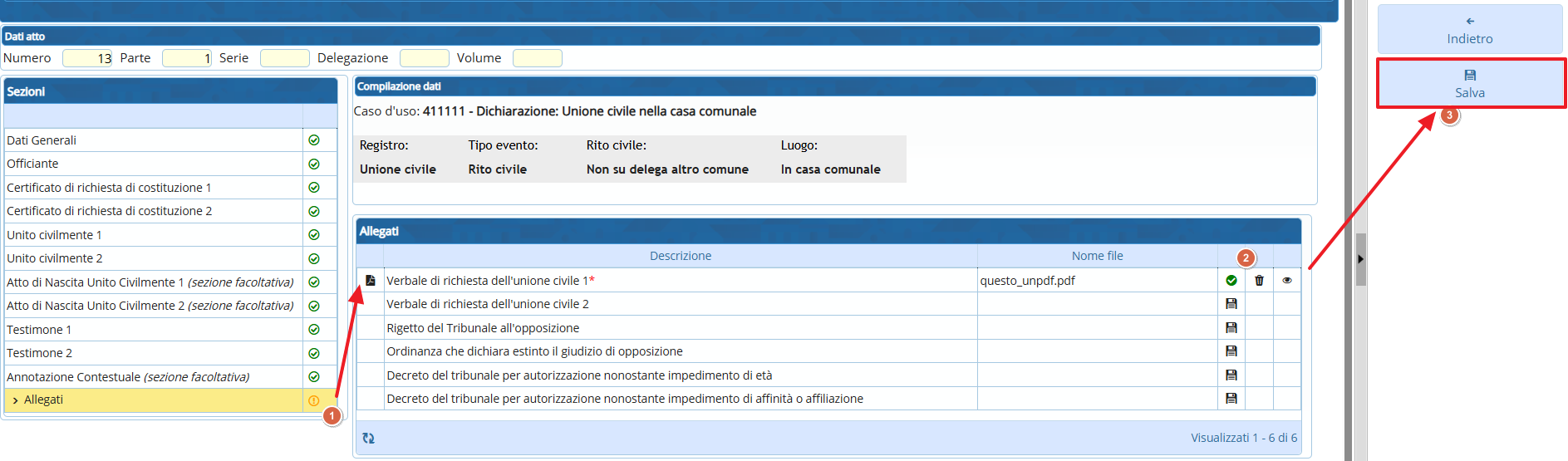The width and height of the screenshot is (1568, 461).
Task: Upload file for Ordinanza estinto giudizio row
Action: coord(1231,351)
